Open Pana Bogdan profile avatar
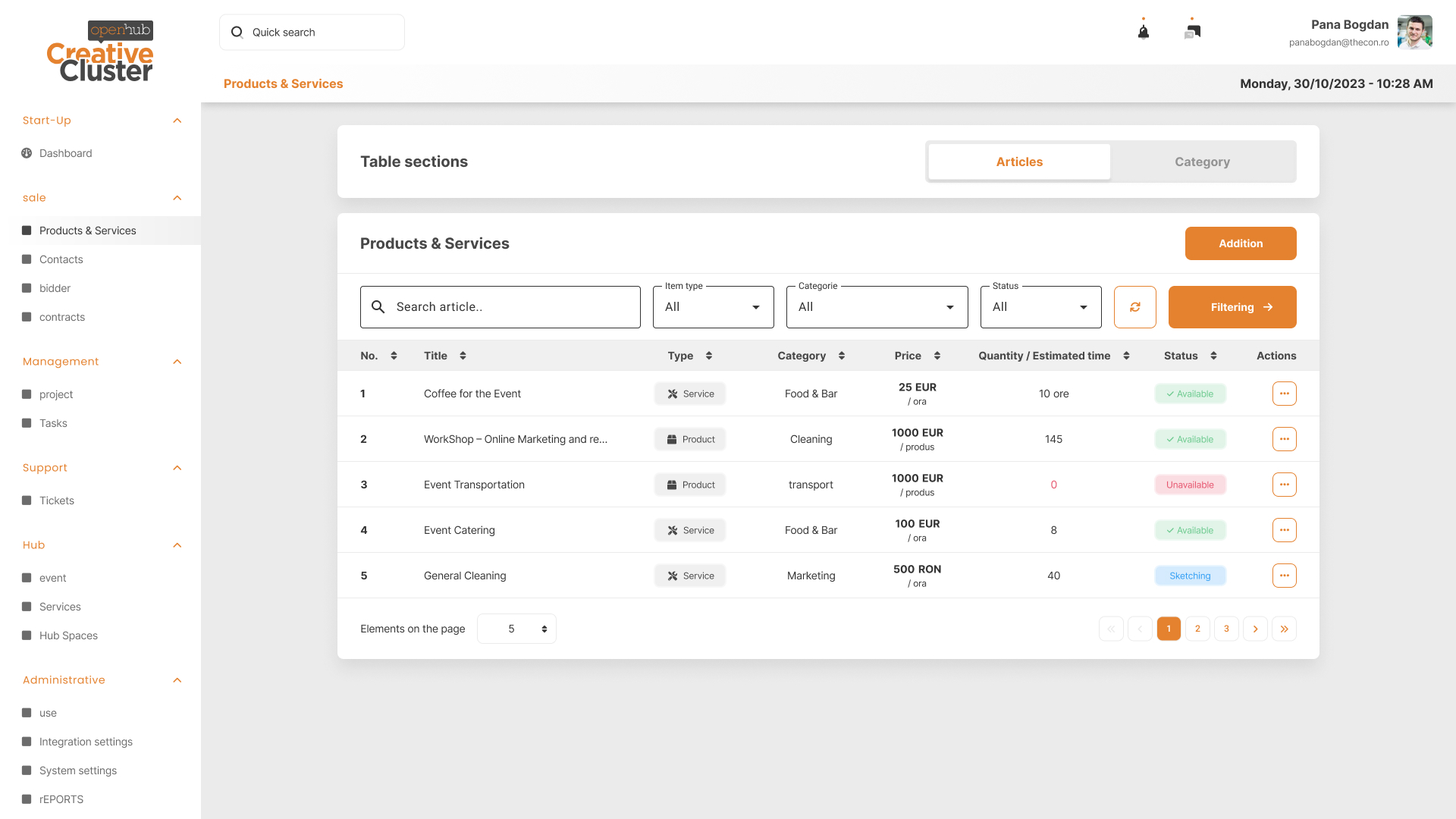The width and height of the screenshot is (1456, 819). pyautogui.click(x=1414, y=33)
